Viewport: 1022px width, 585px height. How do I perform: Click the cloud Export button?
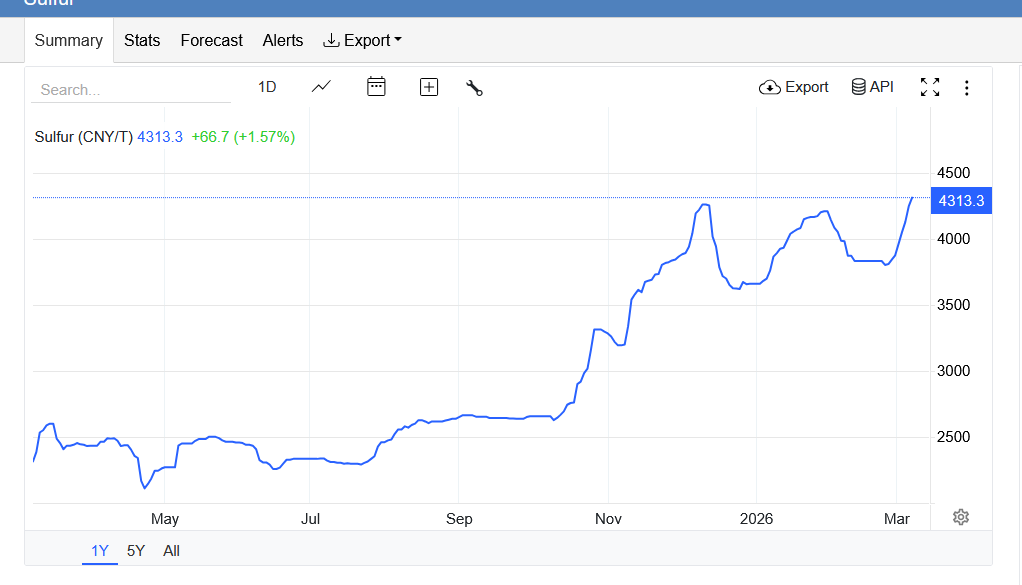tap(793, 87)
